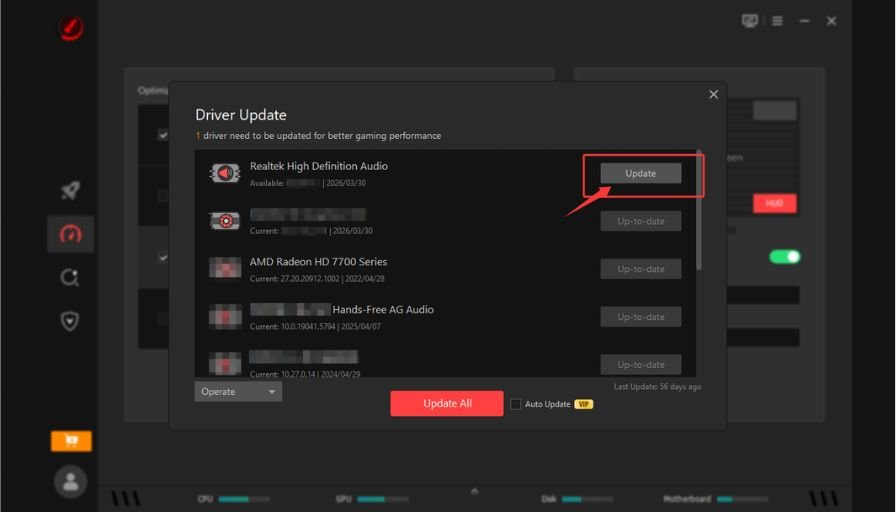Click the up chevron above the status bar

pos(474,491)
